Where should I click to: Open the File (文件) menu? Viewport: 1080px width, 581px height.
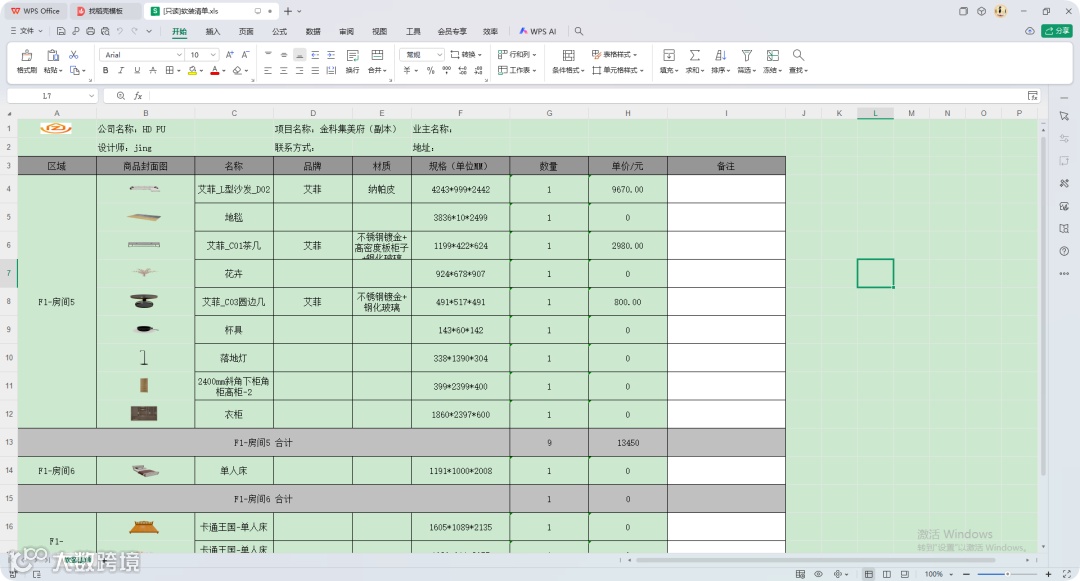(x=26, y=31)
